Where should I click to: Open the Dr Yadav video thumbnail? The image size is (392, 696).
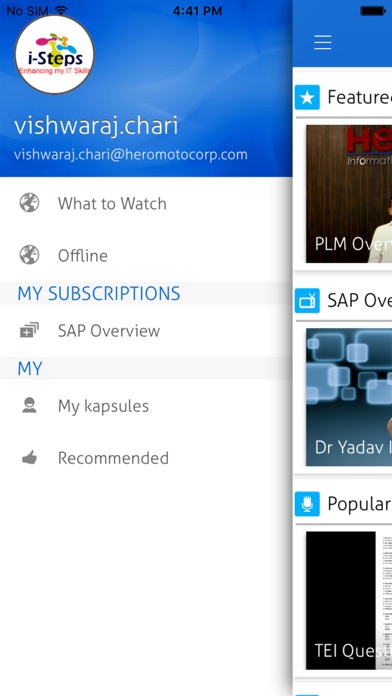click(x=349, y=397)
